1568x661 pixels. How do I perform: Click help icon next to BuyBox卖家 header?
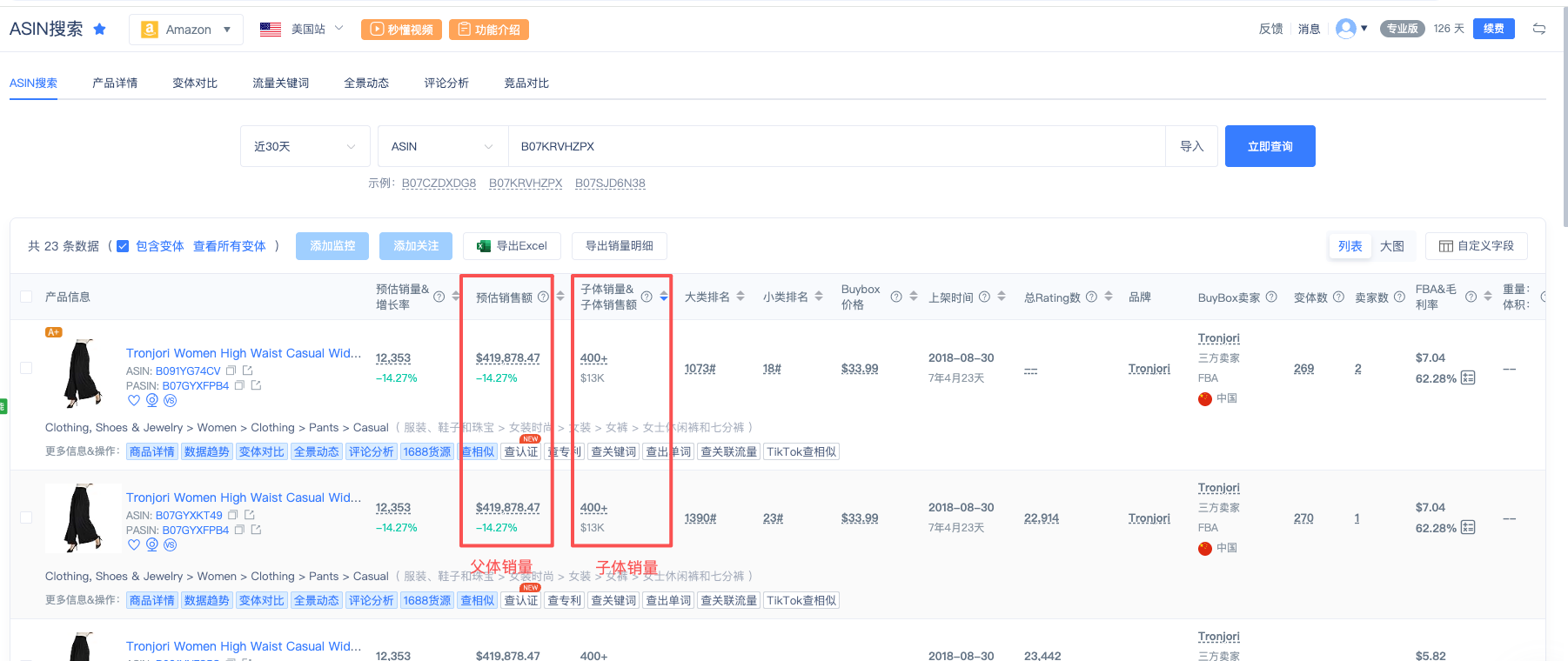[1271, 297]
